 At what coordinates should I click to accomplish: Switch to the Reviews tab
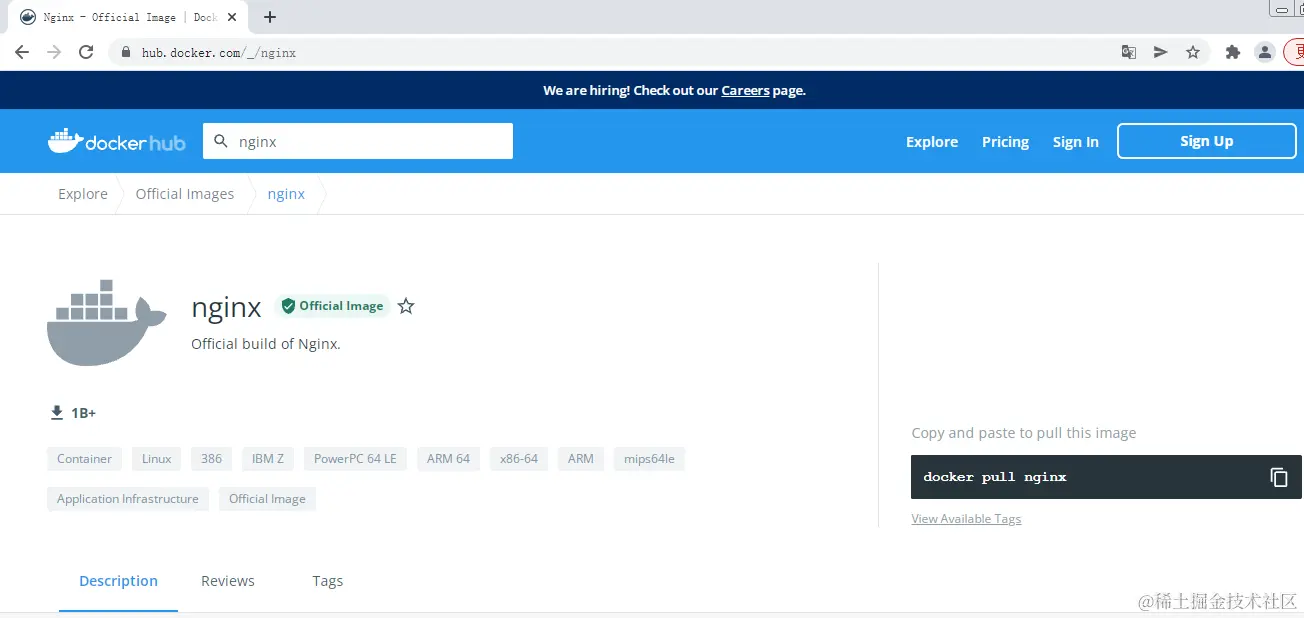click(228, 581)
